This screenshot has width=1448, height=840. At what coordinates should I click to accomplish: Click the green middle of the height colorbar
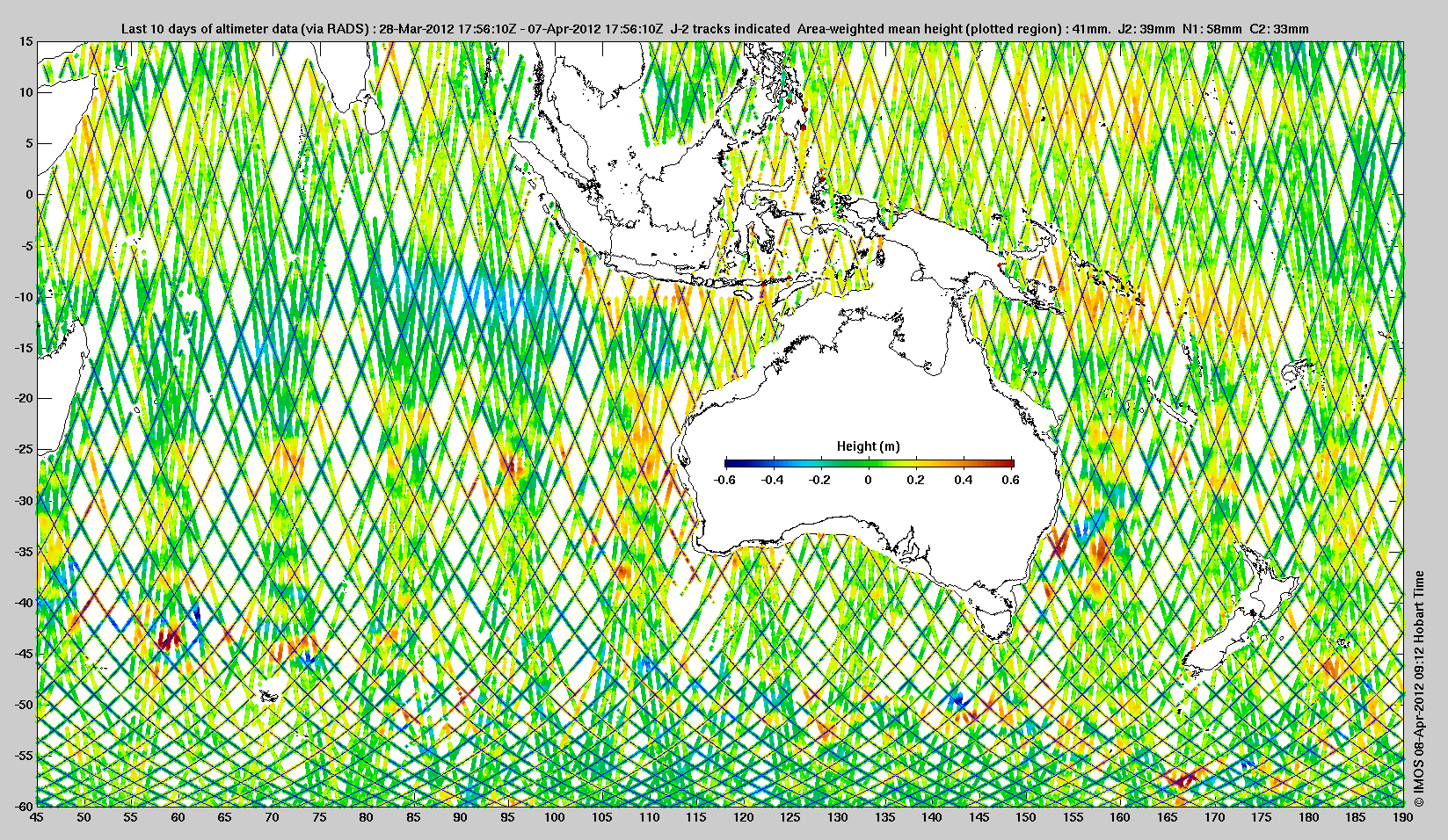[869, 463]
